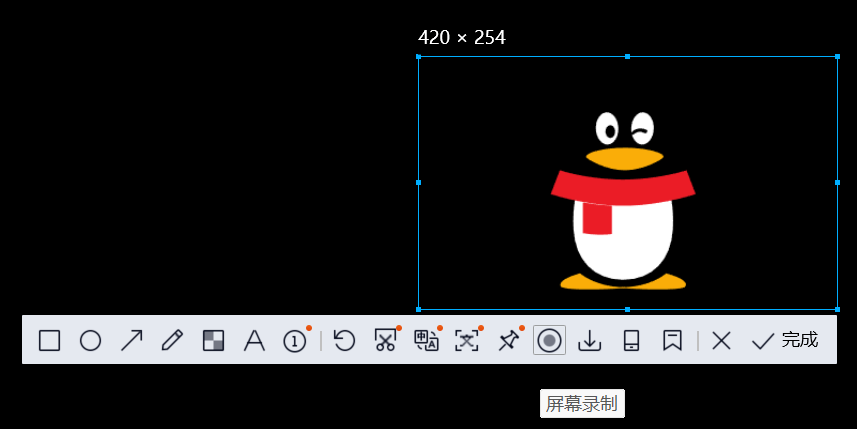This screenshot has height=429, width=857.
Task: Choose the arrow annotation tool
Action: point(131,340)
